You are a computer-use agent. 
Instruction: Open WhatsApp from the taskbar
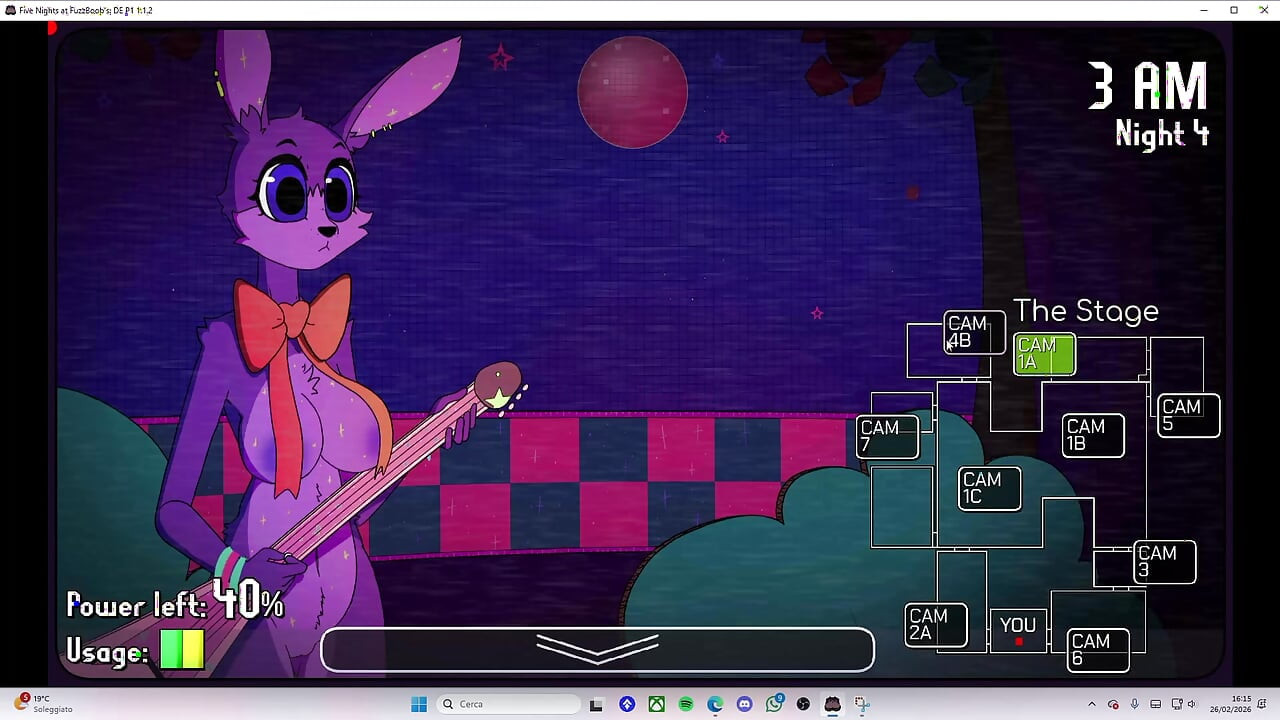point(774,704)
